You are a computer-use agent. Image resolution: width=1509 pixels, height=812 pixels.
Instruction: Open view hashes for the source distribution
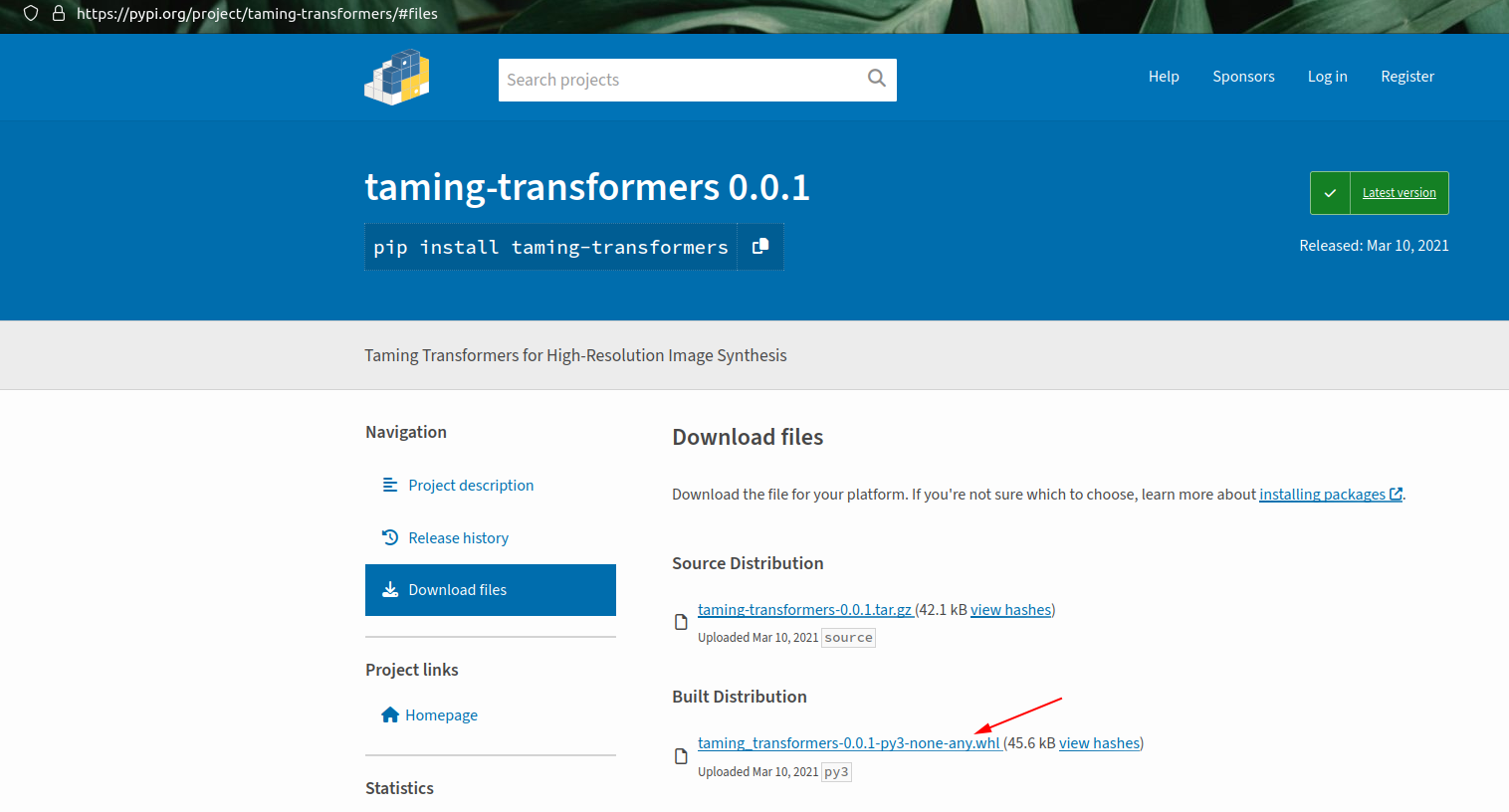(x=1010, y=609)
